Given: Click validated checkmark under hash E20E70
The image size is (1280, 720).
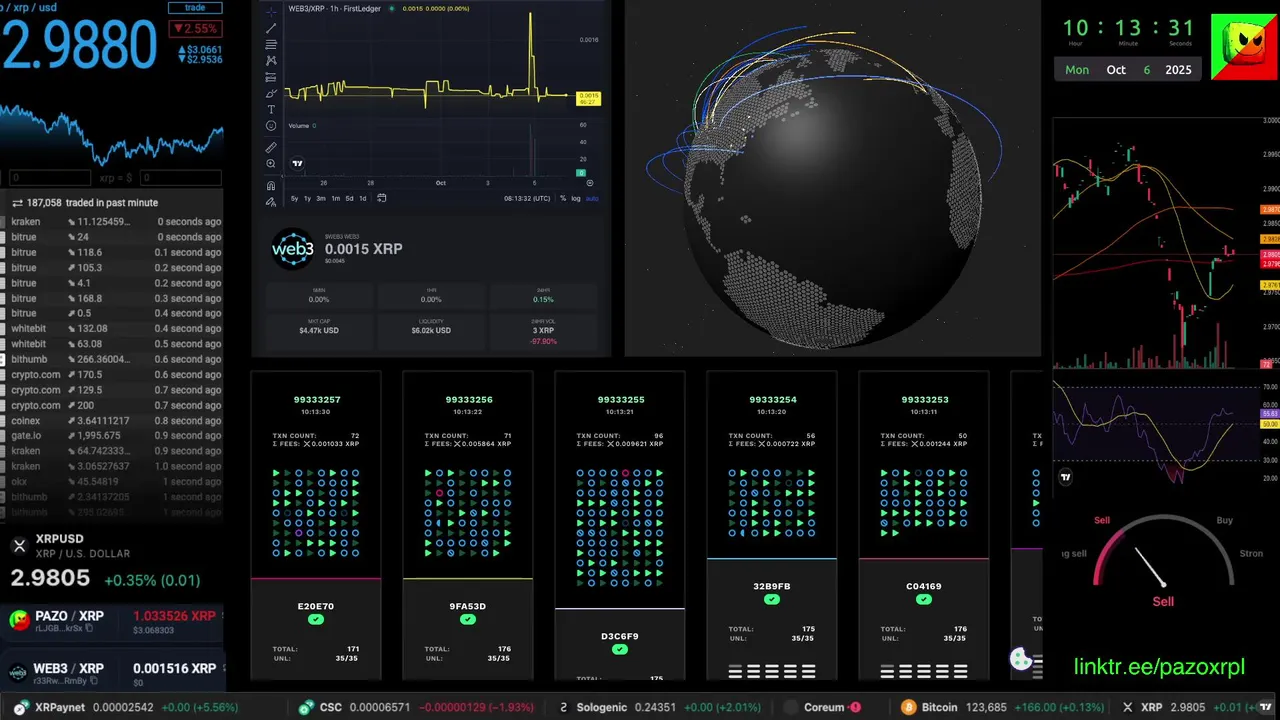Looking at the screenshot, I should coord(316,620).
